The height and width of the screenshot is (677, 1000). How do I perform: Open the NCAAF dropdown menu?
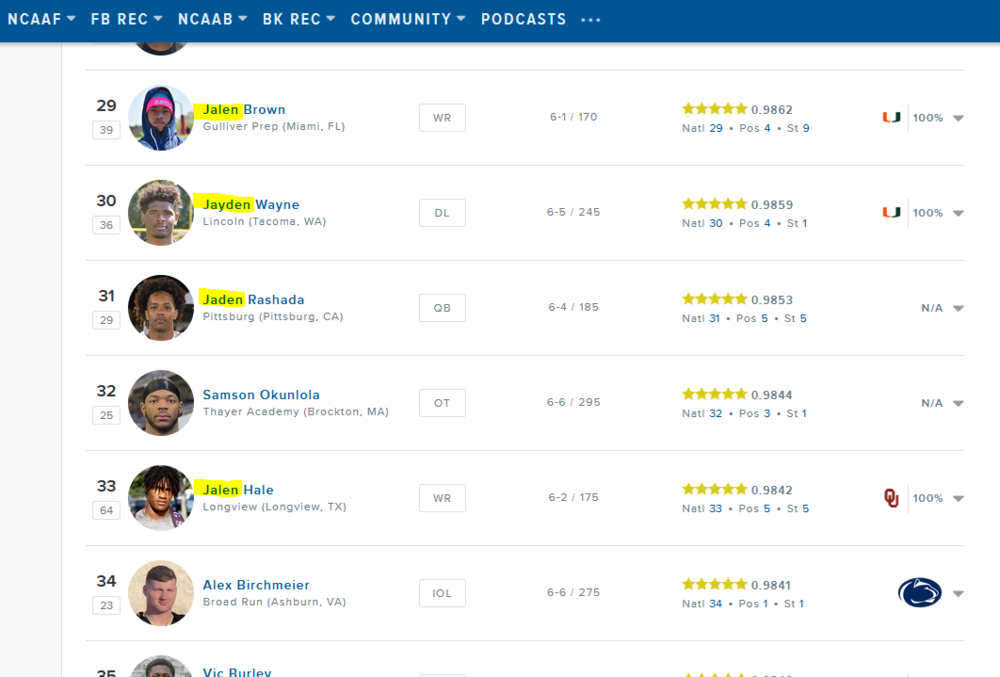pyautogui.click(x=42, y=19)
